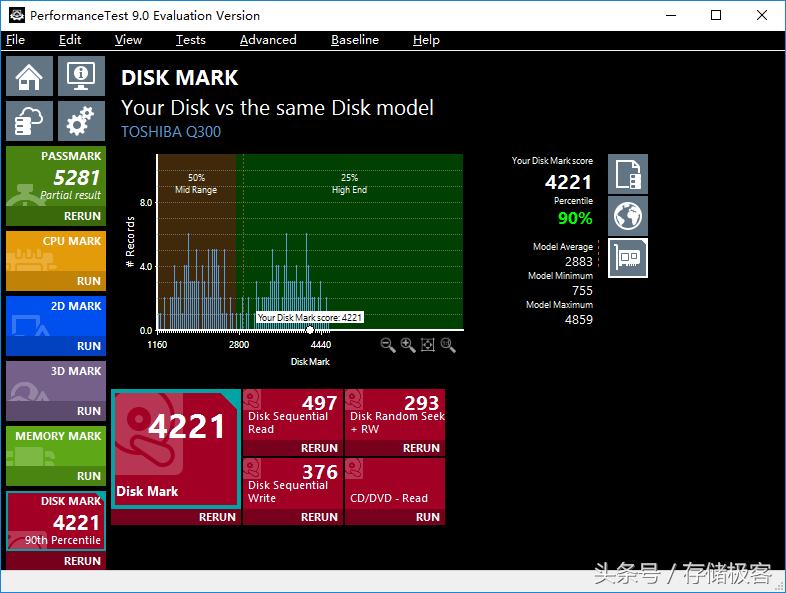Screen dimensions: 786x593
Task: Open the Advanced menu
Action: 268,40
